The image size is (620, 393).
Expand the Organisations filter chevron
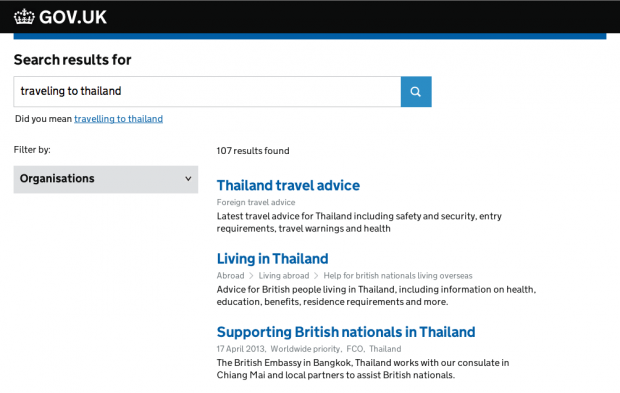coord(188,179)
